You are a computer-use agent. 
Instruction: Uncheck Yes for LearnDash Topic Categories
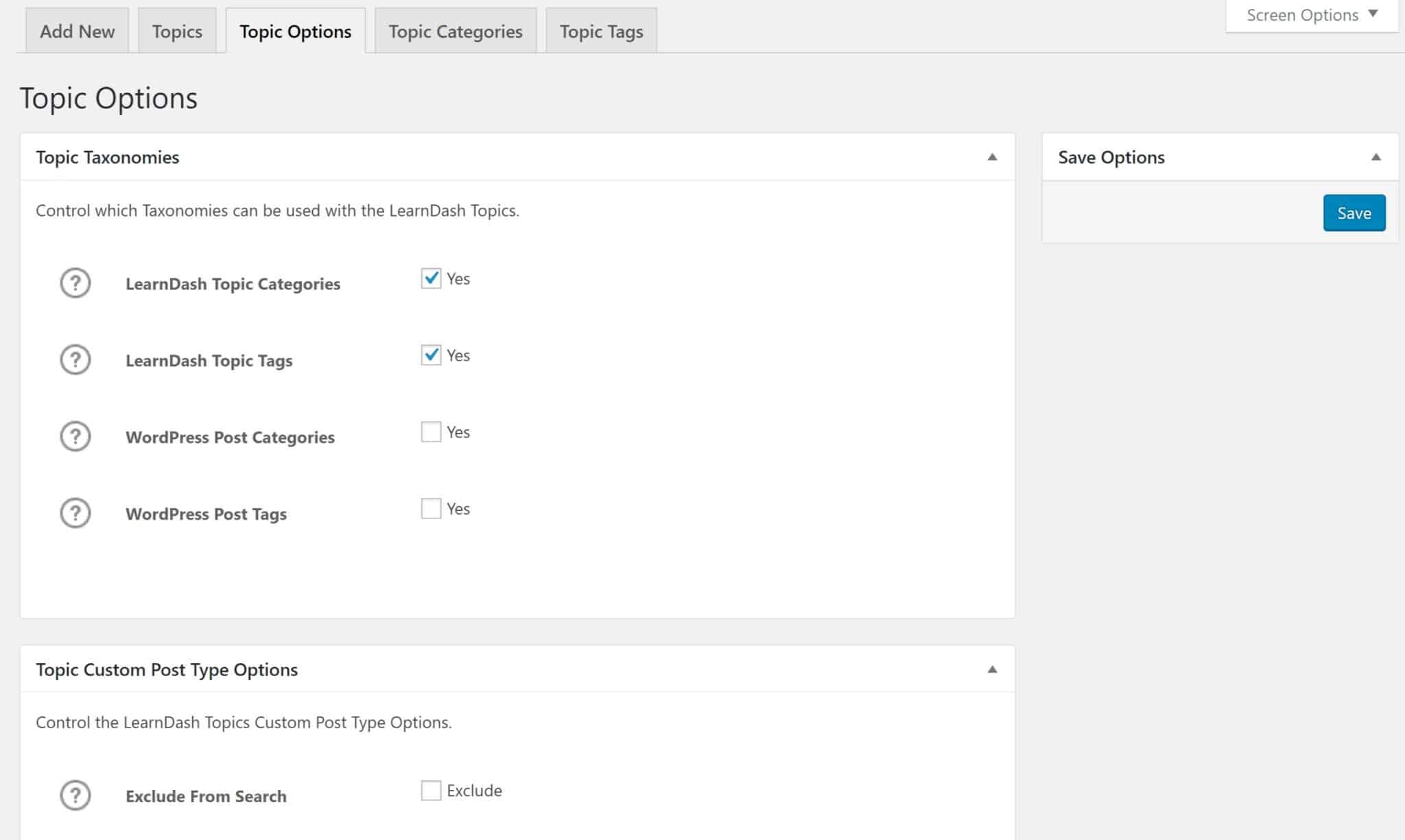pos(431,278)
